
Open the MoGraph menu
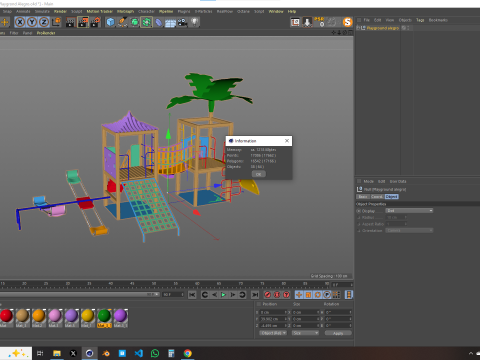click(x=125, y=11)
